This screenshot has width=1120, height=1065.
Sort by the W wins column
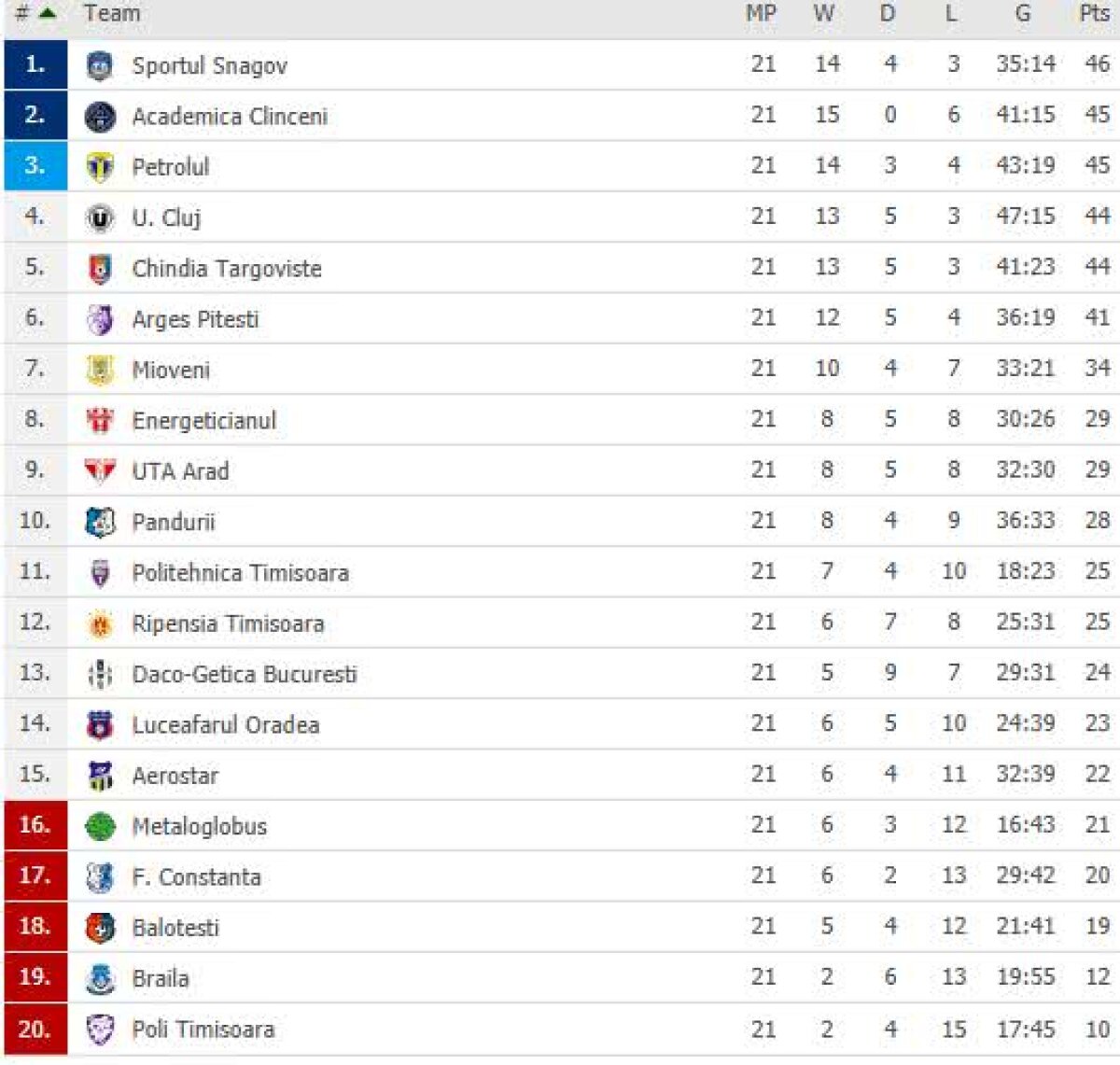pos(823,13)
